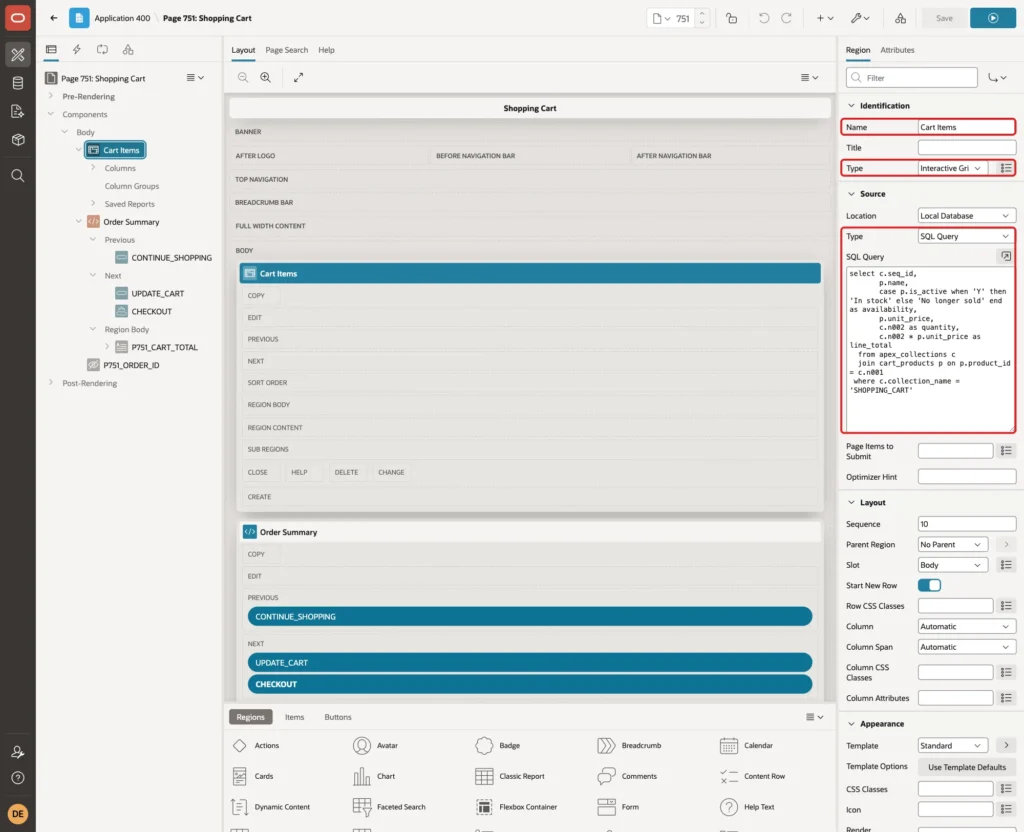Collapse the Source section

[x=851, y=193]
